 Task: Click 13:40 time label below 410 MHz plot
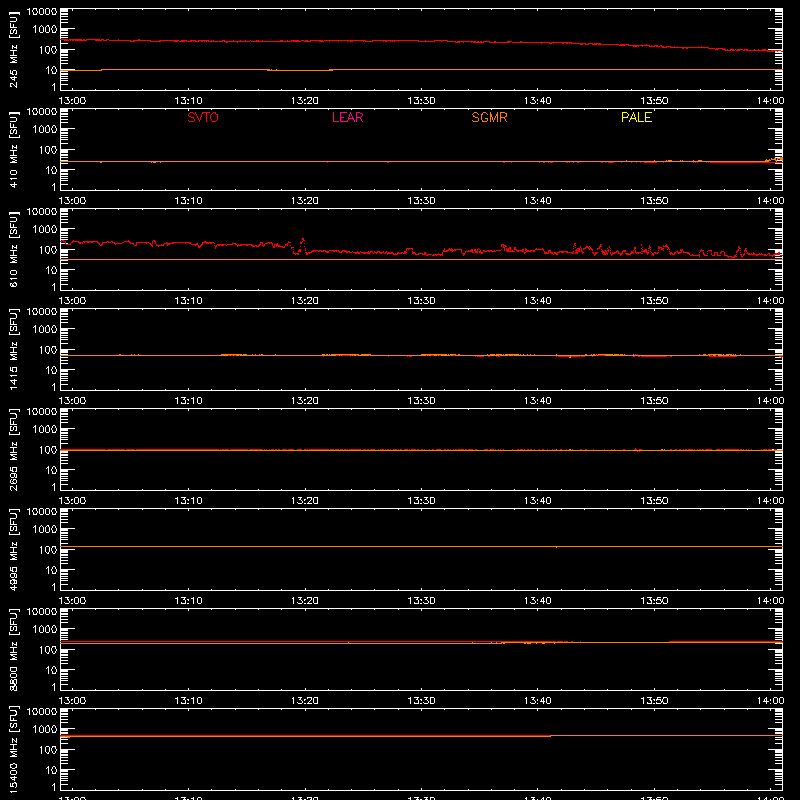[x=538, y=201]
